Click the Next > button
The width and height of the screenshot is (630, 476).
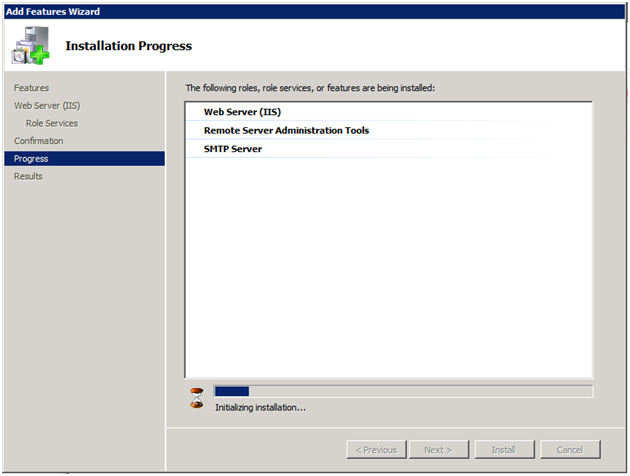[439, 450]
